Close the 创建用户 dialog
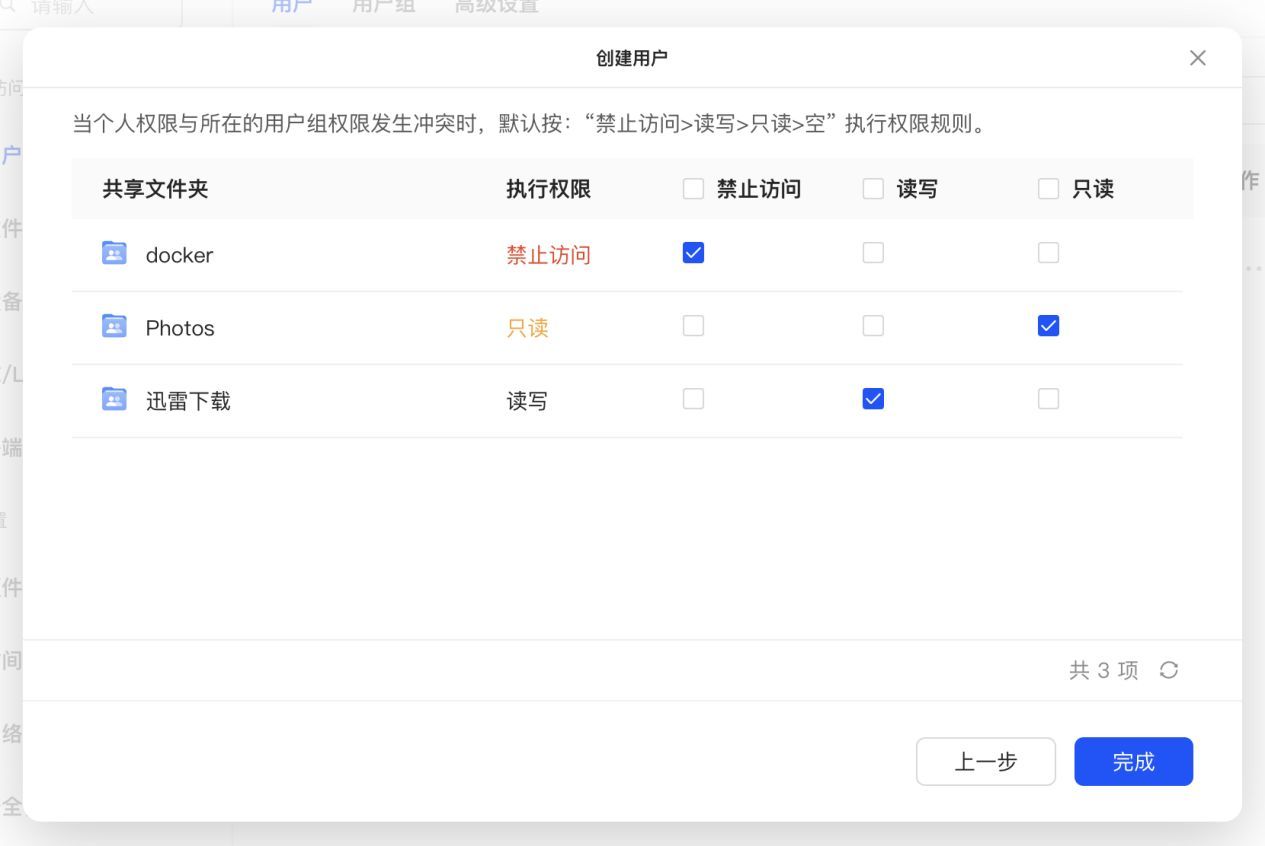This screenshot has width=1265, height=846. coord(1197,58)
